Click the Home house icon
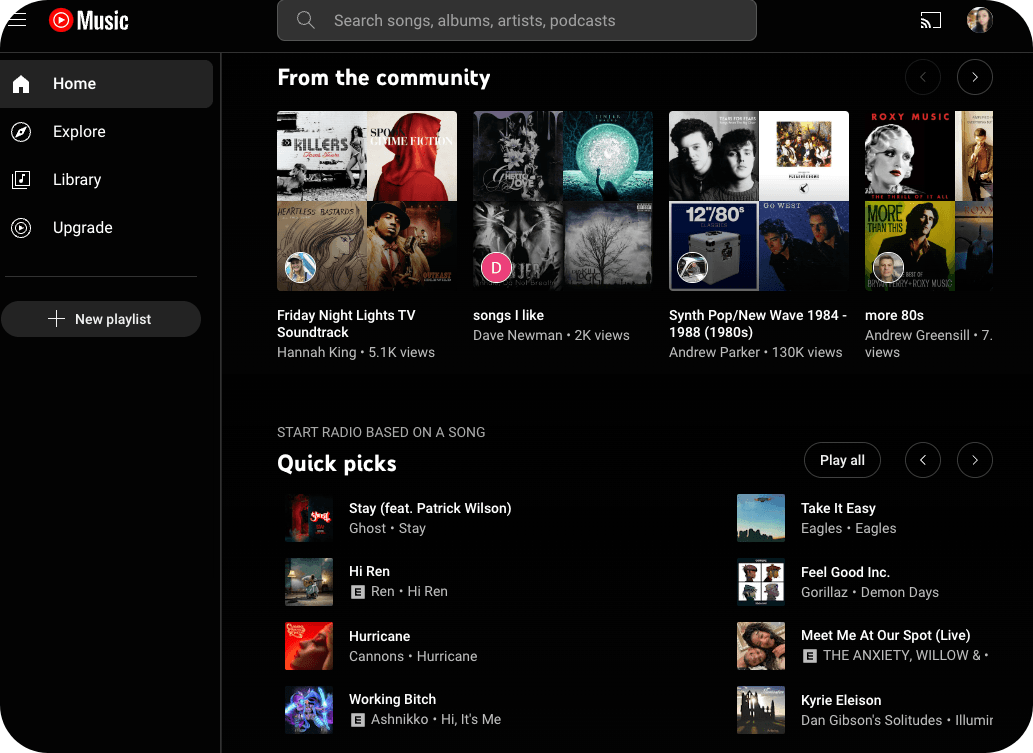1033x753 pixels. pos(21,84)
